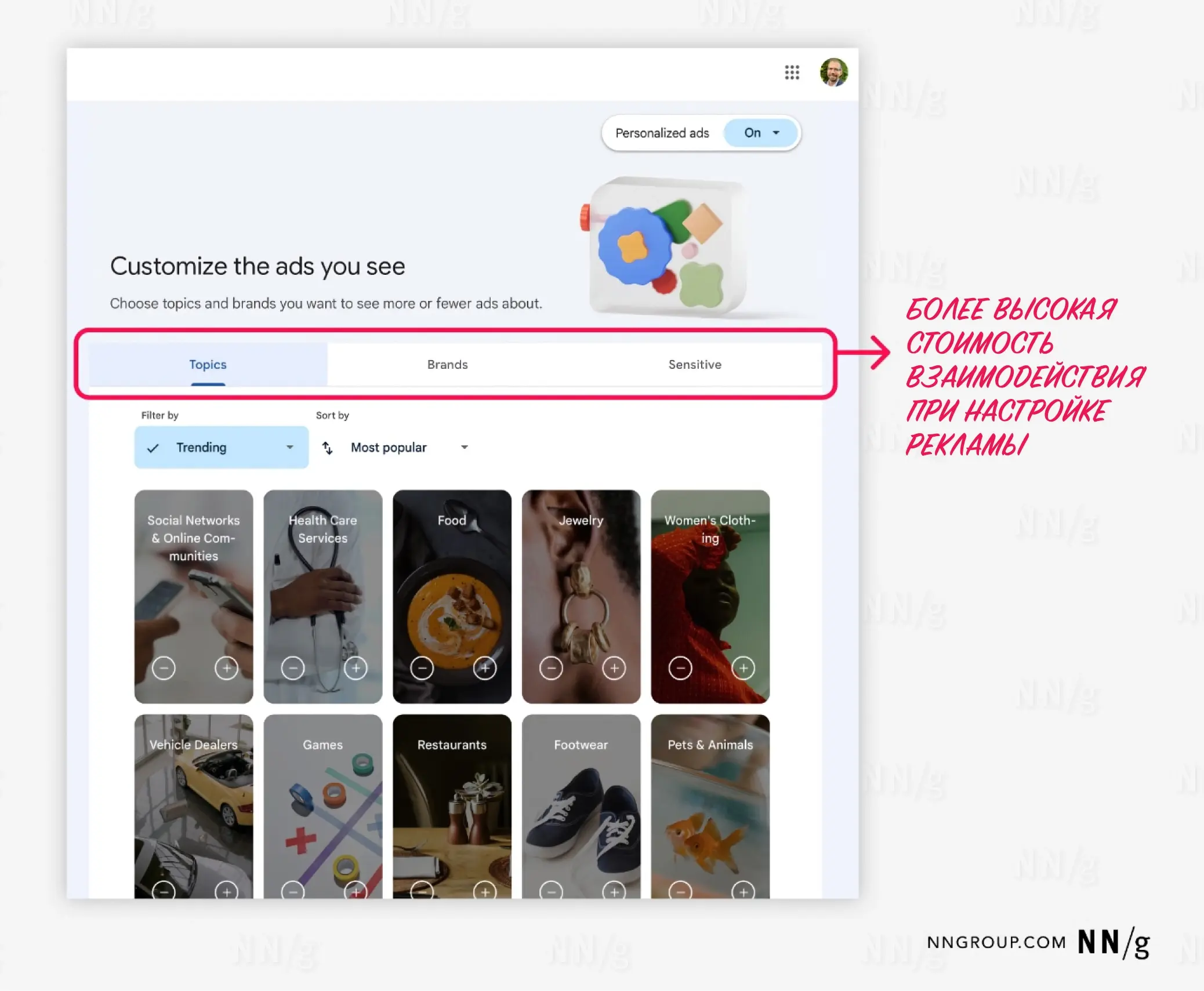Toggle Personalized ads On switch
Screen dimensions: 1204x991
pos(752,133)
